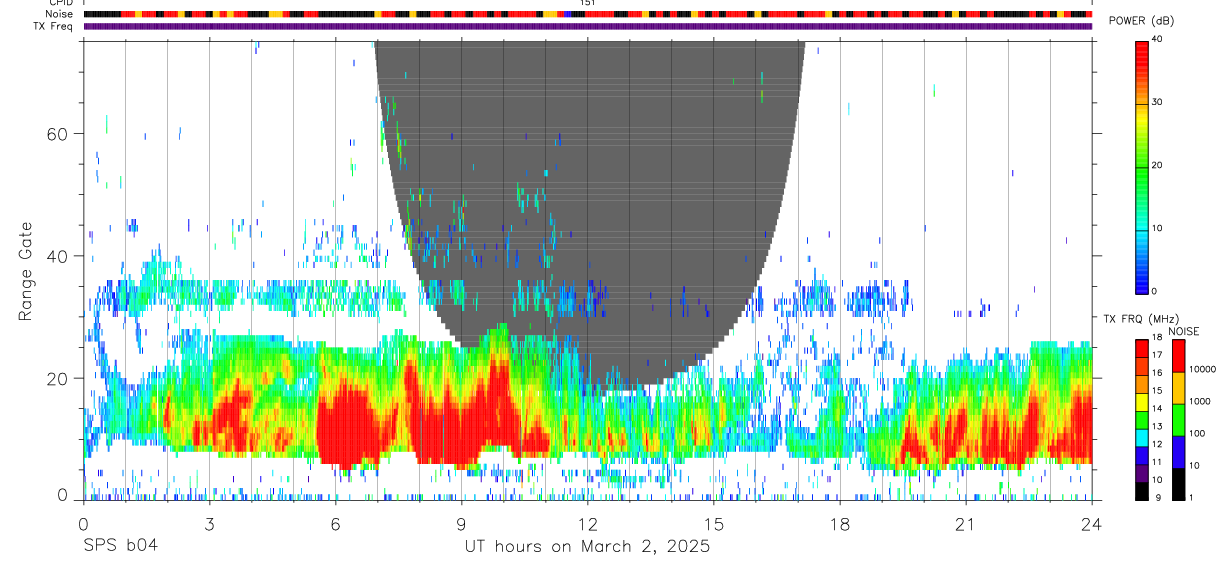Select the 'NOISE' legend title
This screenshot has height=567, width=1228.
click(x=1183, y=331)
